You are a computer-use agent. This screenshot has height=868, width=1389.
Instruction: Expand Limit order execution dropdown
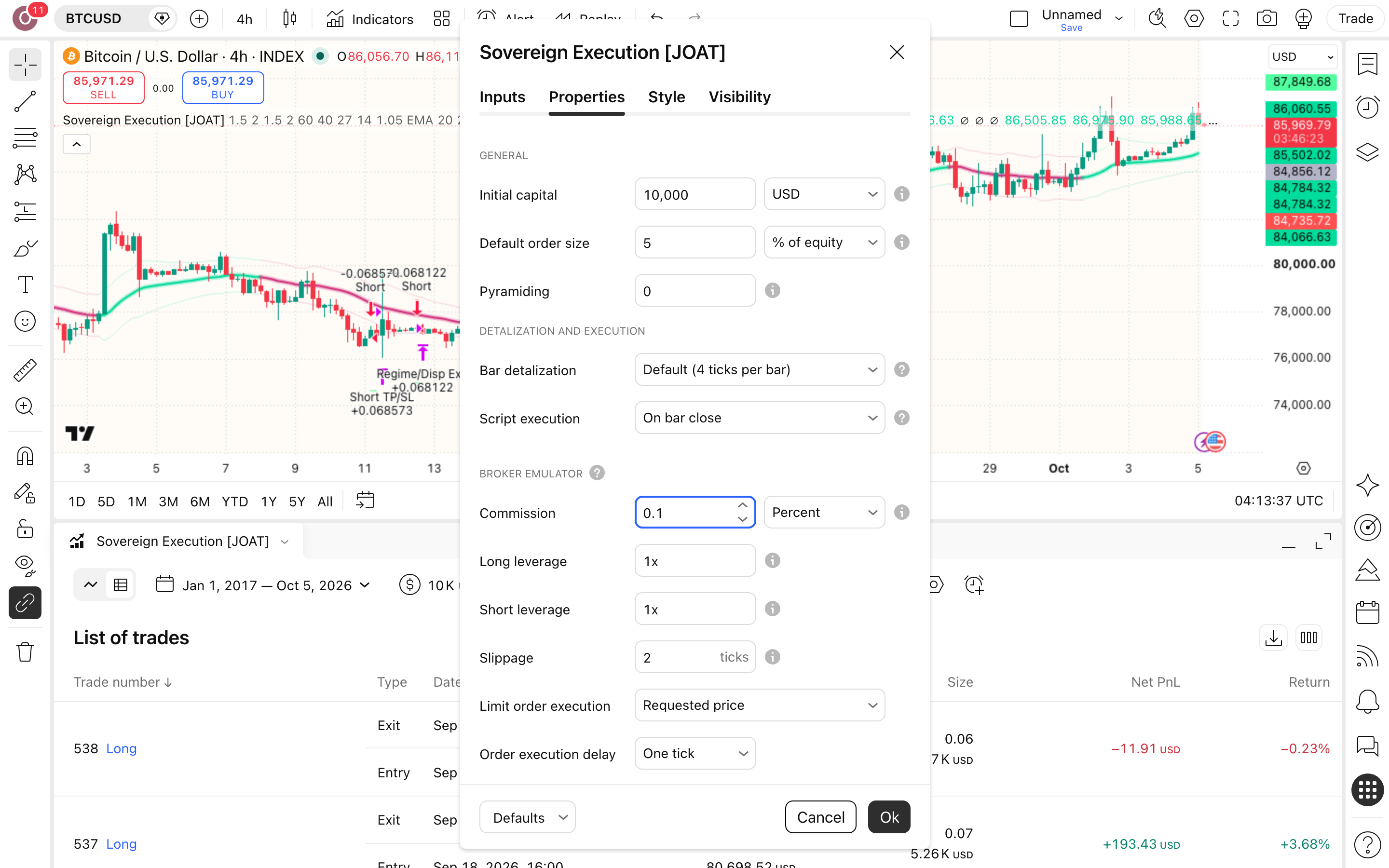point(759,705)
